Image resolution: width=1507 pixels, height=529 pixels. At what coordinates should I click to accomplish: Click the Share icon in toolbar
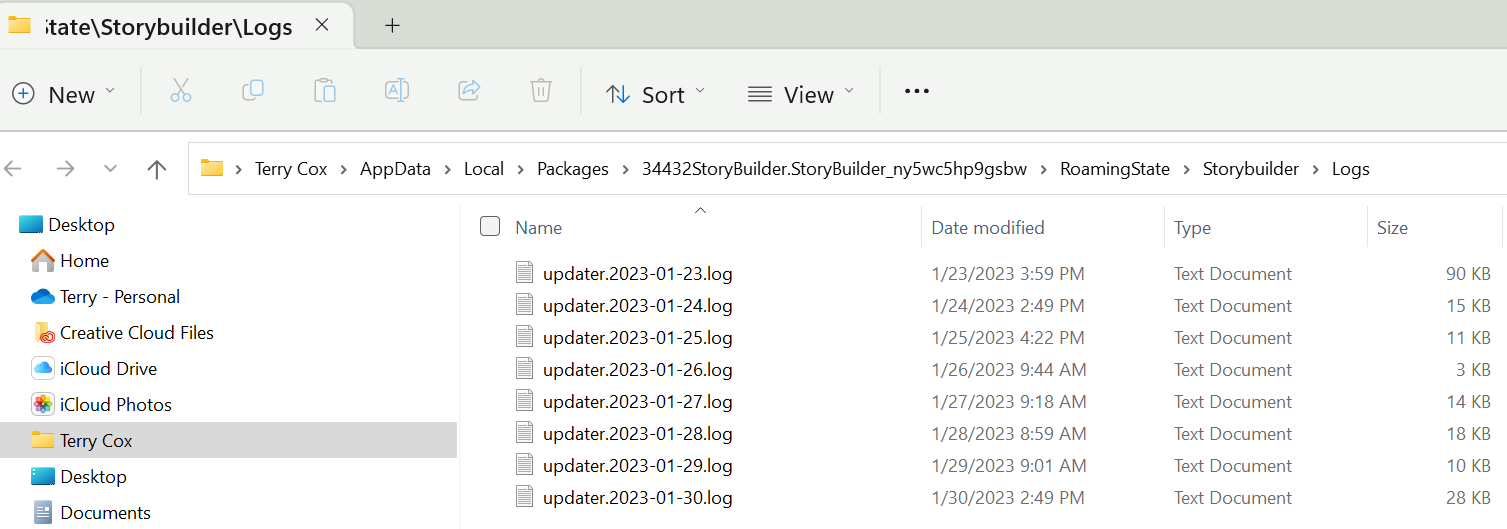[469, 91]
